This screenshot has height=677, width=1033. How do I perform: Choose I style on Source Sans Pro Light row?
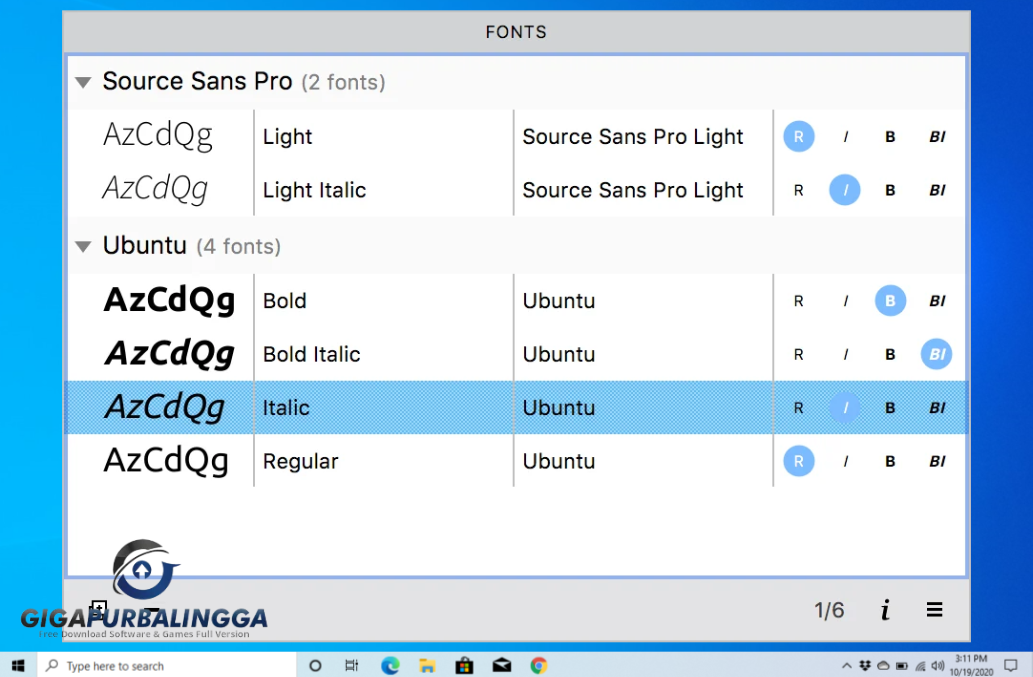point(845,136)
